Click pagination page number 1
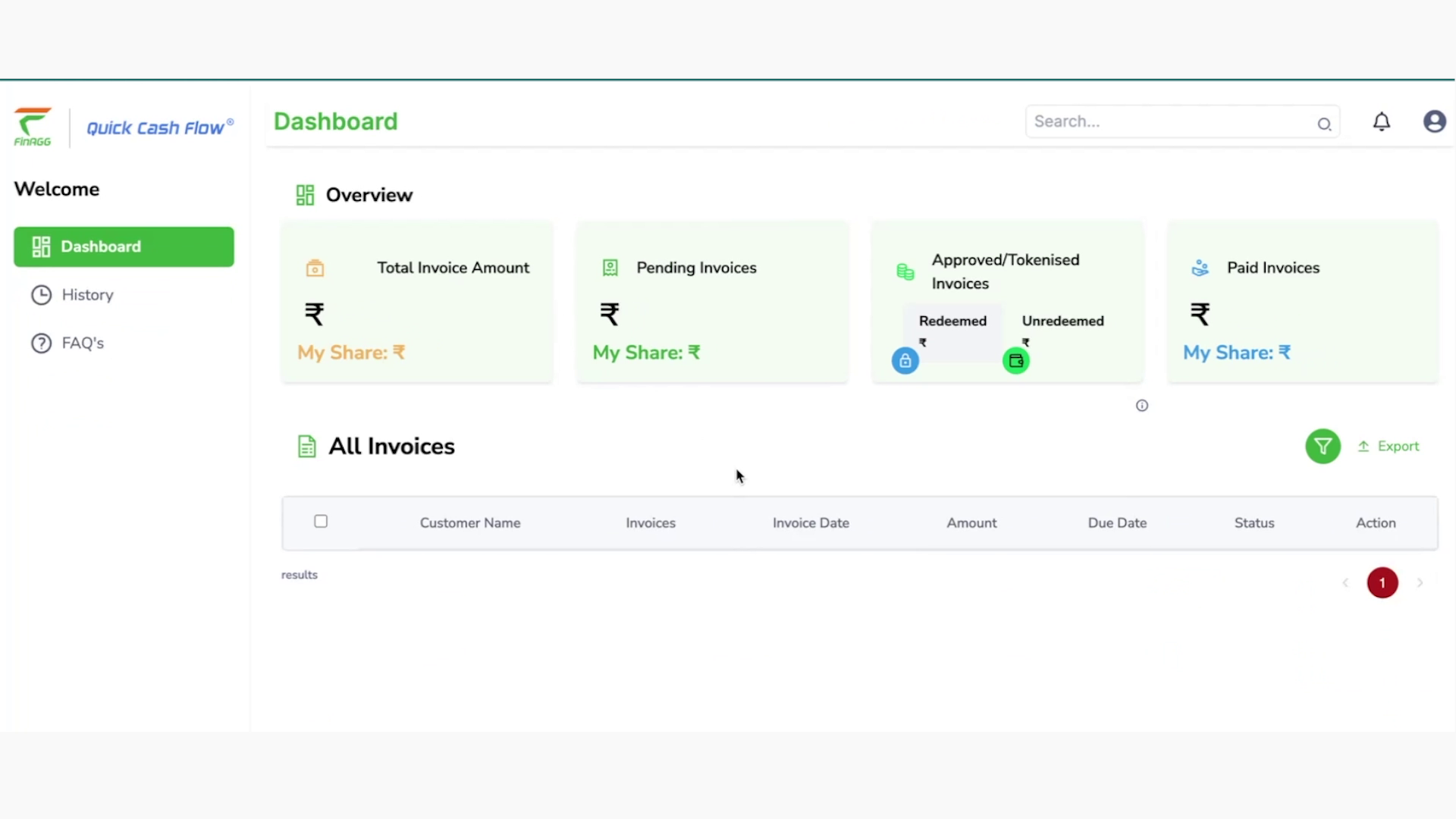 point(1382,582)
